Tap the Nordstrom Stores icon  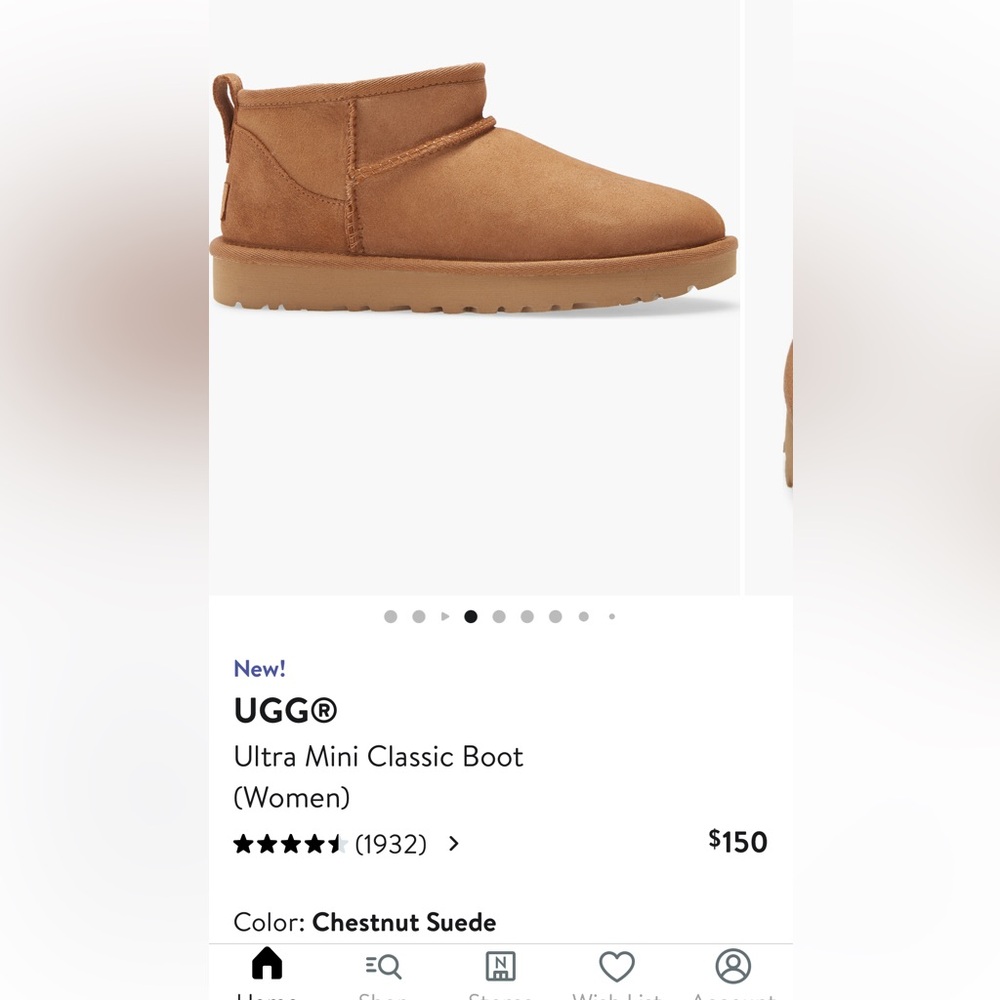point(499,966)
